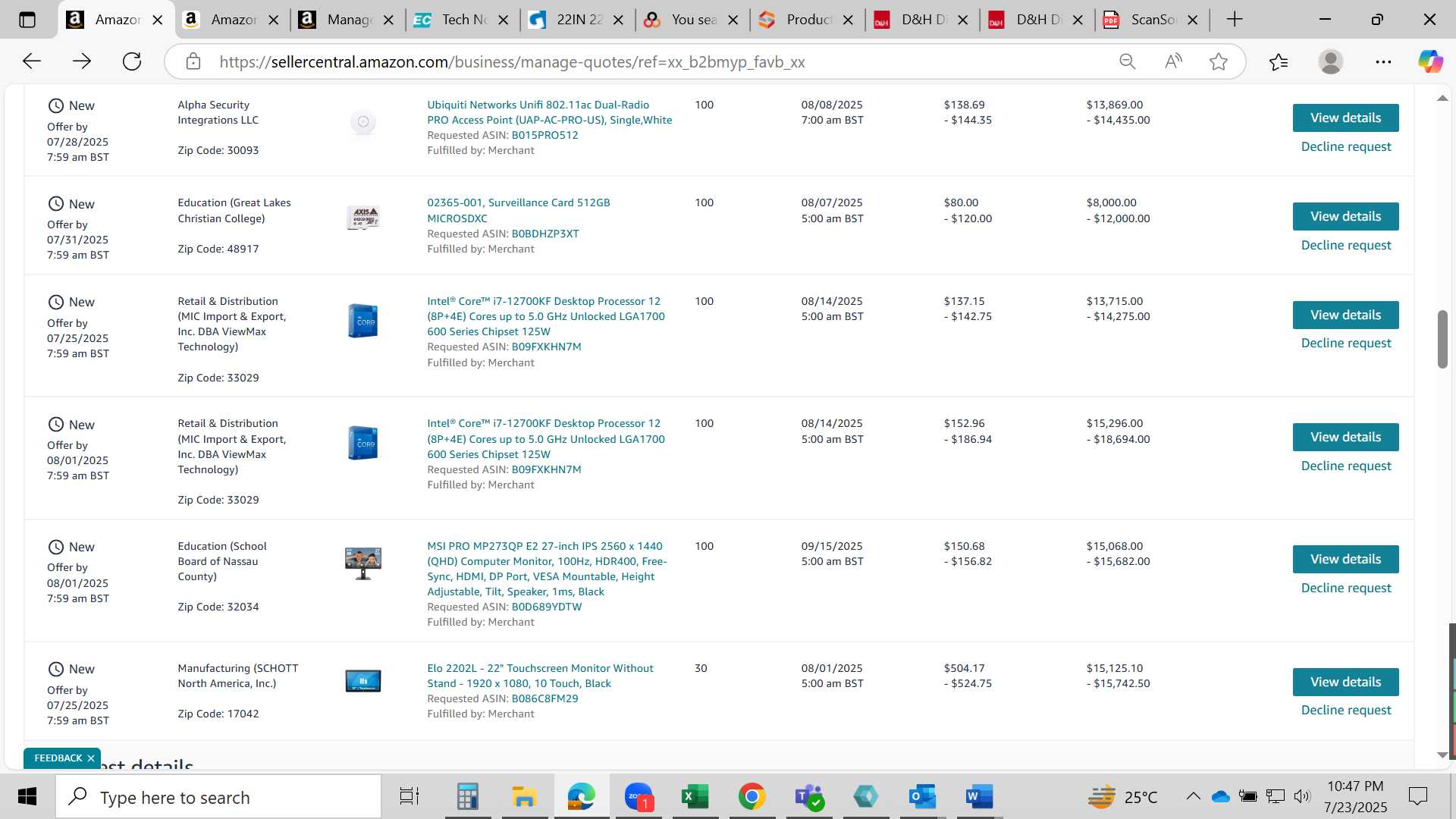The width and height of the screenshot is (1456, 819).
Task: View details for Ubiquiti Unifi access point quote
Action: (1345, 118)
